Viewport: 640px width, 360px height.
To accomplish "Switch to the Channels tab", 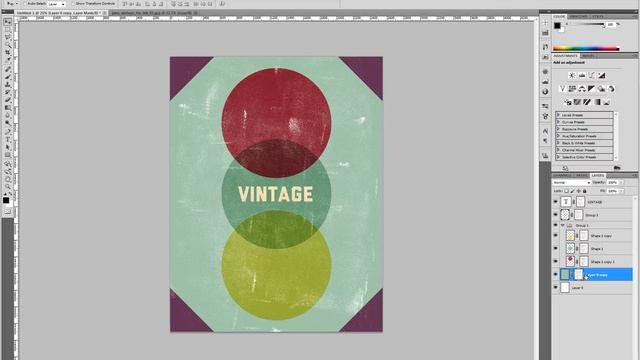I will [x=563, y=176].
